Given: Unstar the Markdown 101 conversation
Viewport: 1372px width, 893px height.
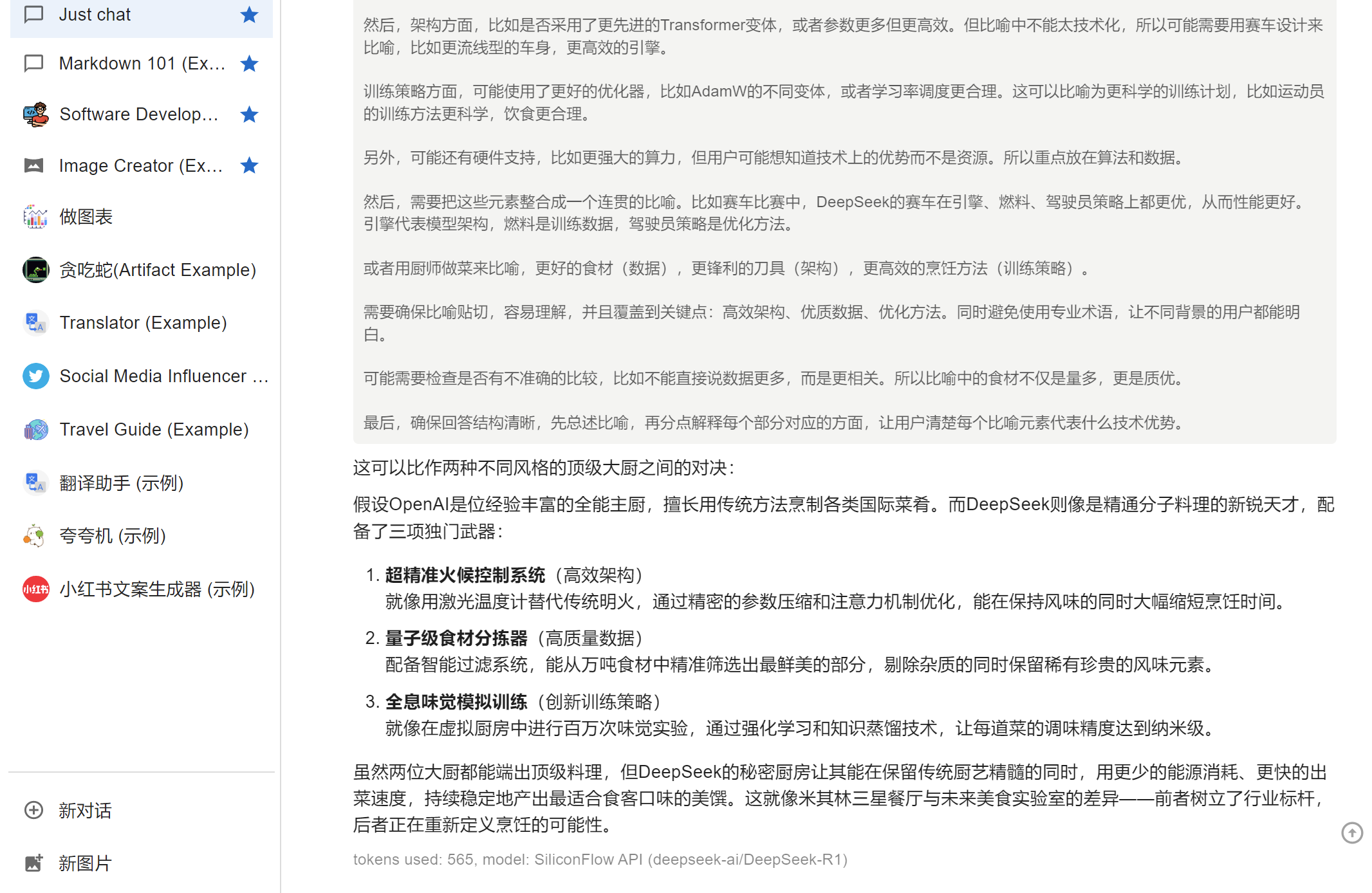Looking at the screenshot, I should tap(249, 64).
